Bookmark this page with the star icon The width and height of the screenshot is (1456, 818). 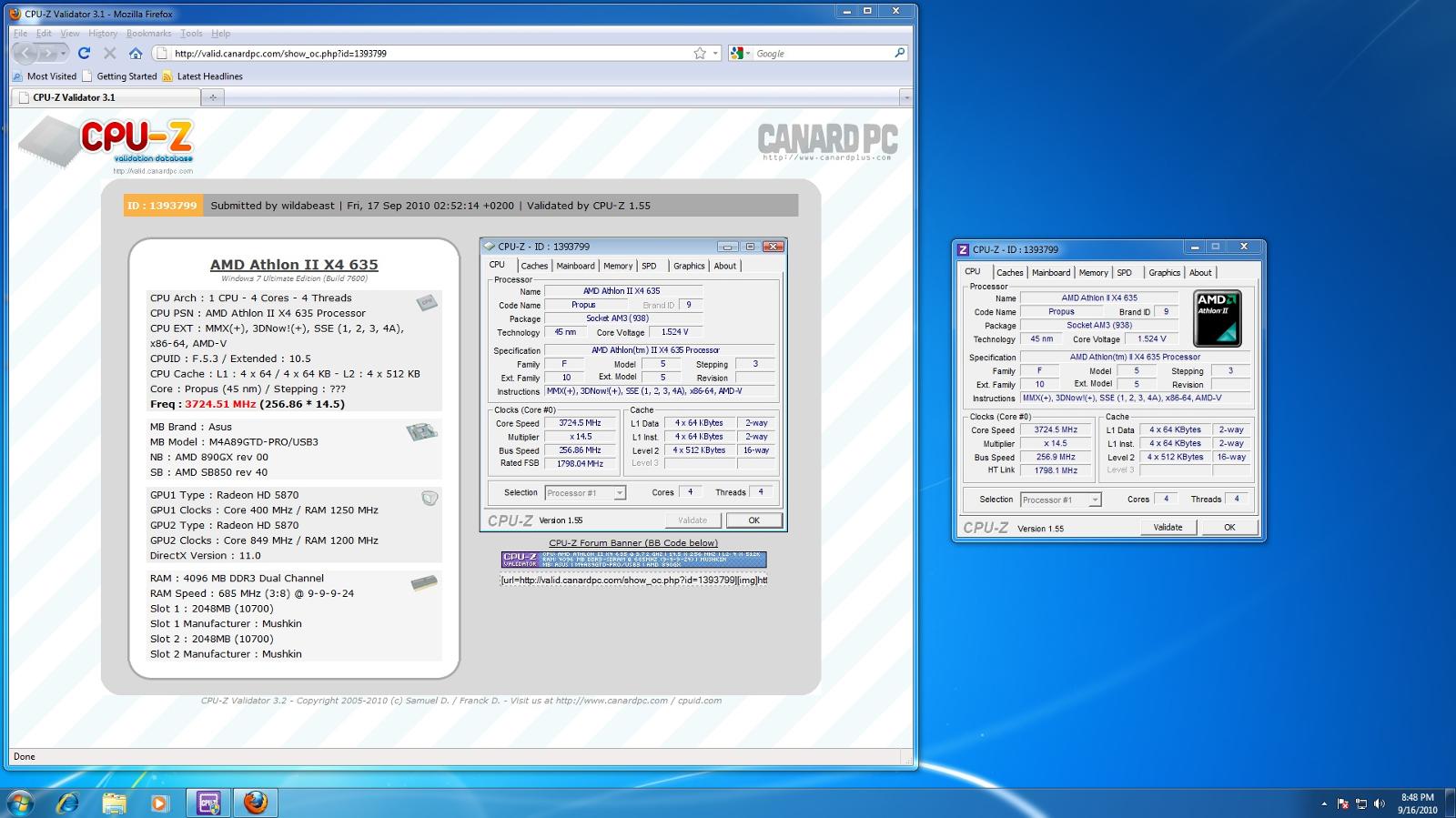(x=700, y=54)
